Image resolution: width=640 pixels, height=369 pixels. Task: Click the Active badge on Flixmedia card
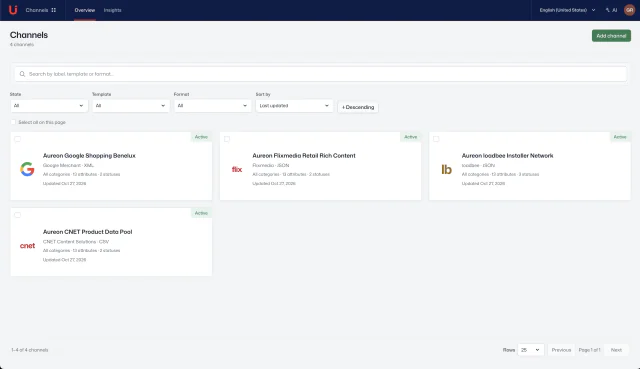[411, 137]
